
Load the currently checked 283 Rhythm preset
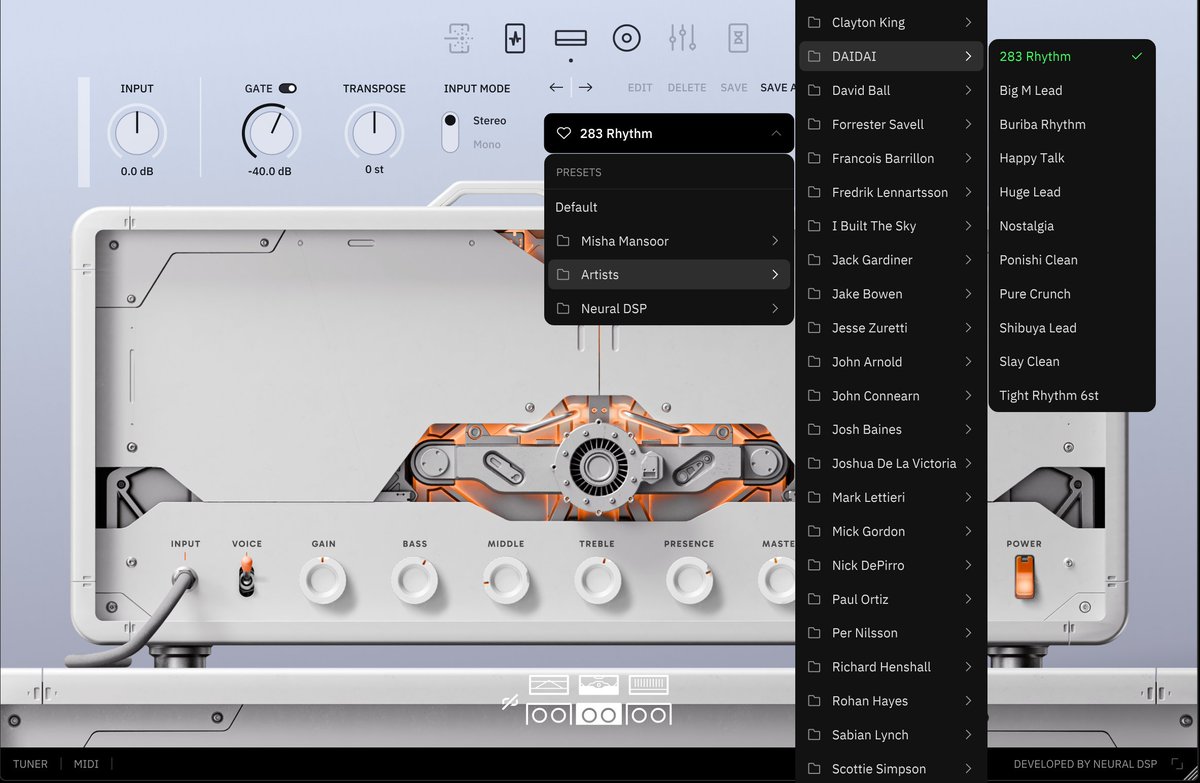pos(1071,57)
